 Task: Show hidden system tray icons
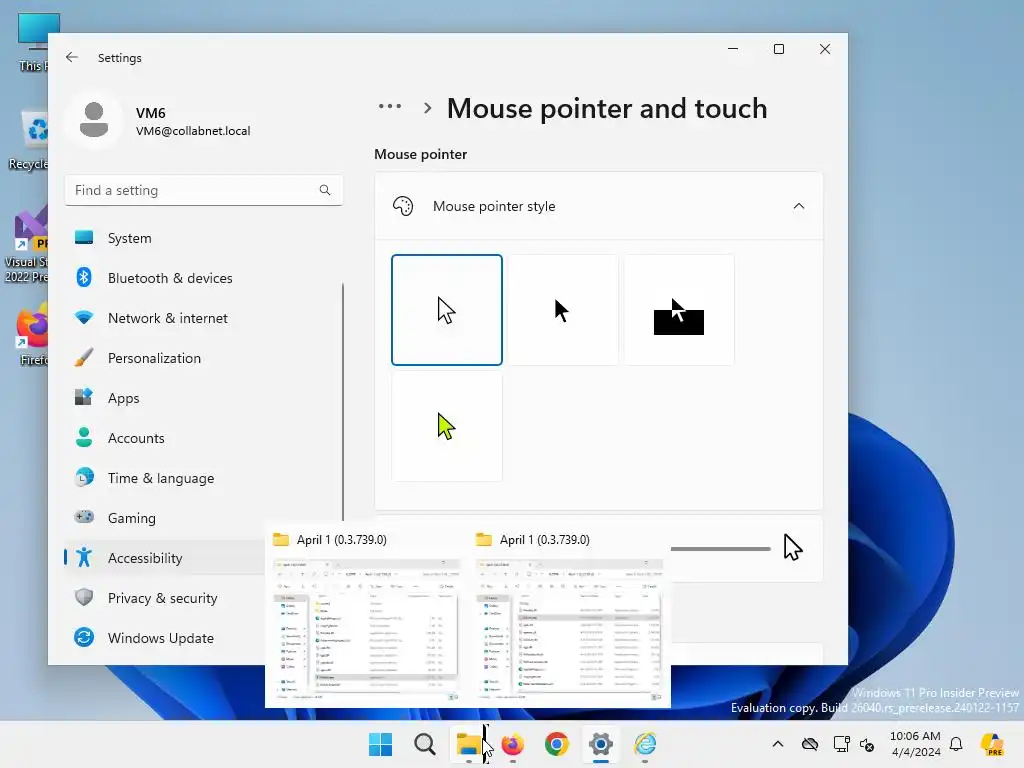[x=778, y=744]
